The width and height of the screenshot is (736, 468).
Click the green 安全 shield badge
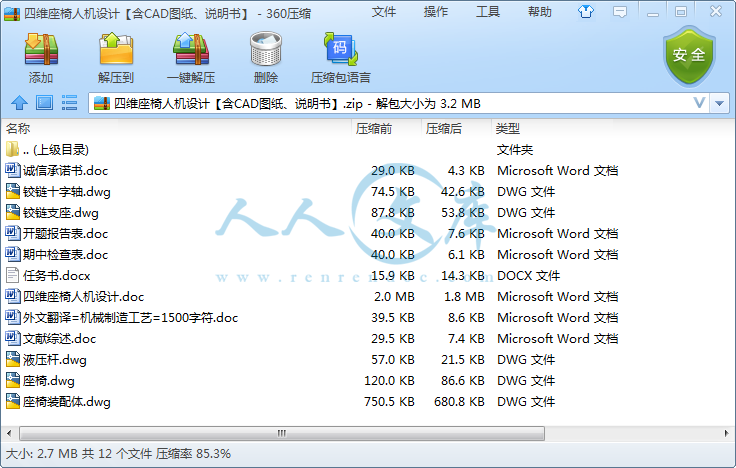tap(689, 56)
